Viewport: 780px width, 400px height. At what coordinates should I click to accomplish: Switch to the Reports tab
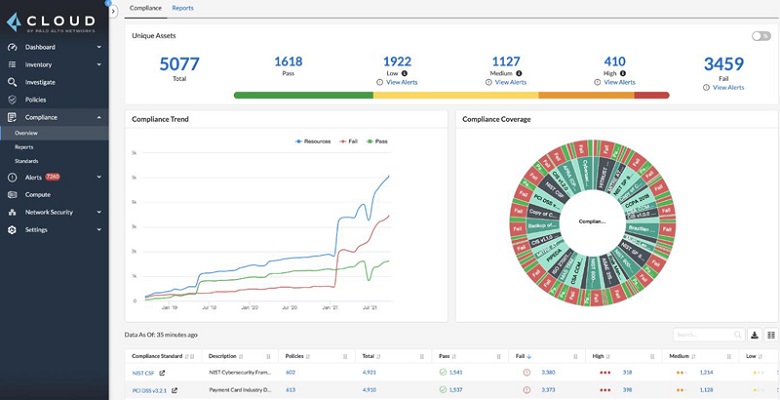coord(182,8)
